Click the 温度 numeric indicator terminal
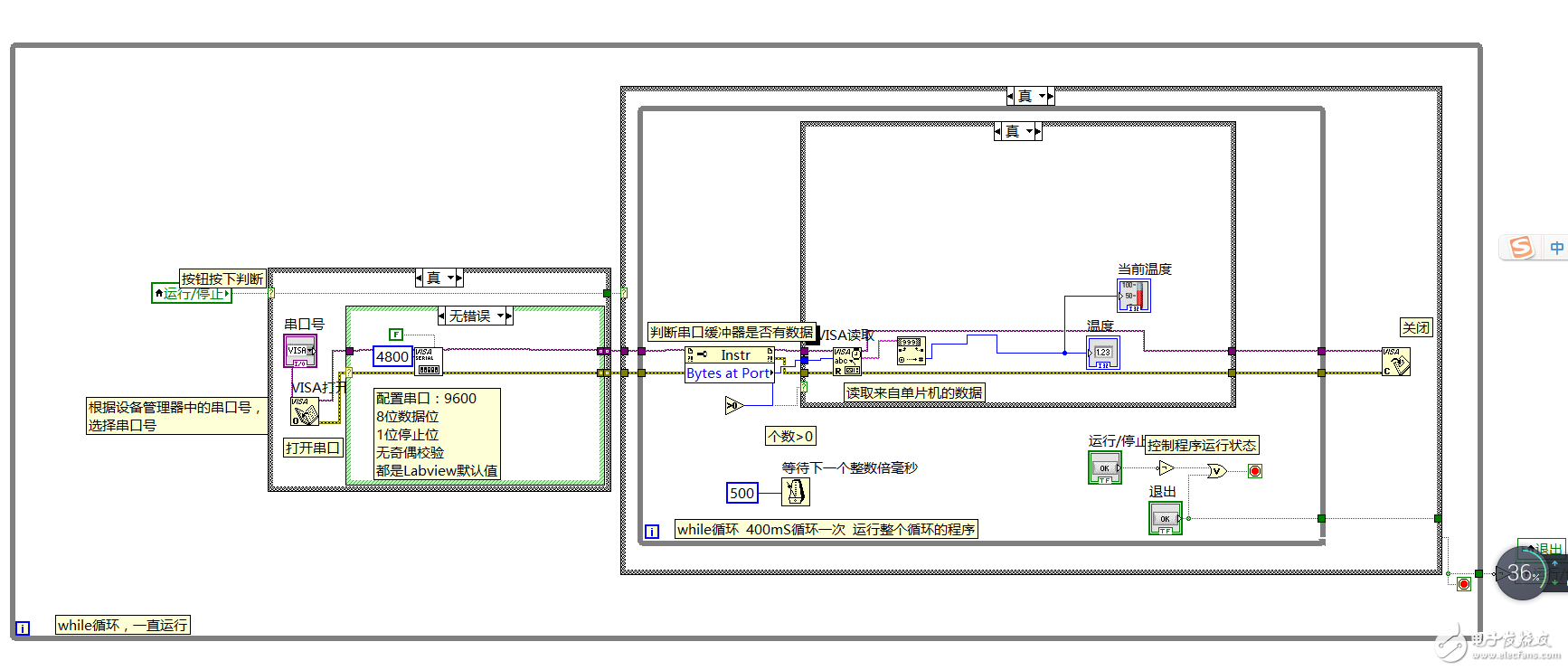The height and width of the screenshot is (670, 1568). [1103, 353]
